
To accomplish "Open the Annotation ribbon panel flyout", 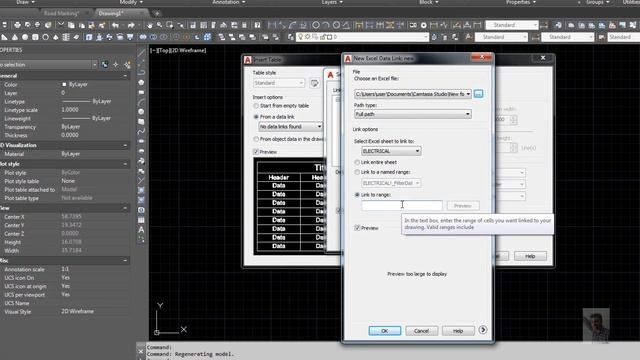I will [x=228, y=2].
